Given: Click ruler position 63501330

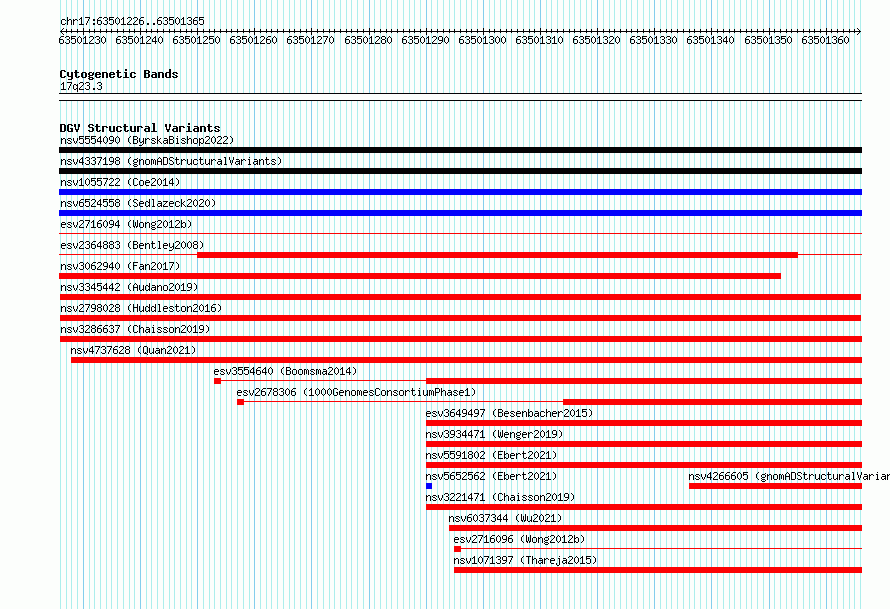Looking at the screenshot, I should [653, 40].
